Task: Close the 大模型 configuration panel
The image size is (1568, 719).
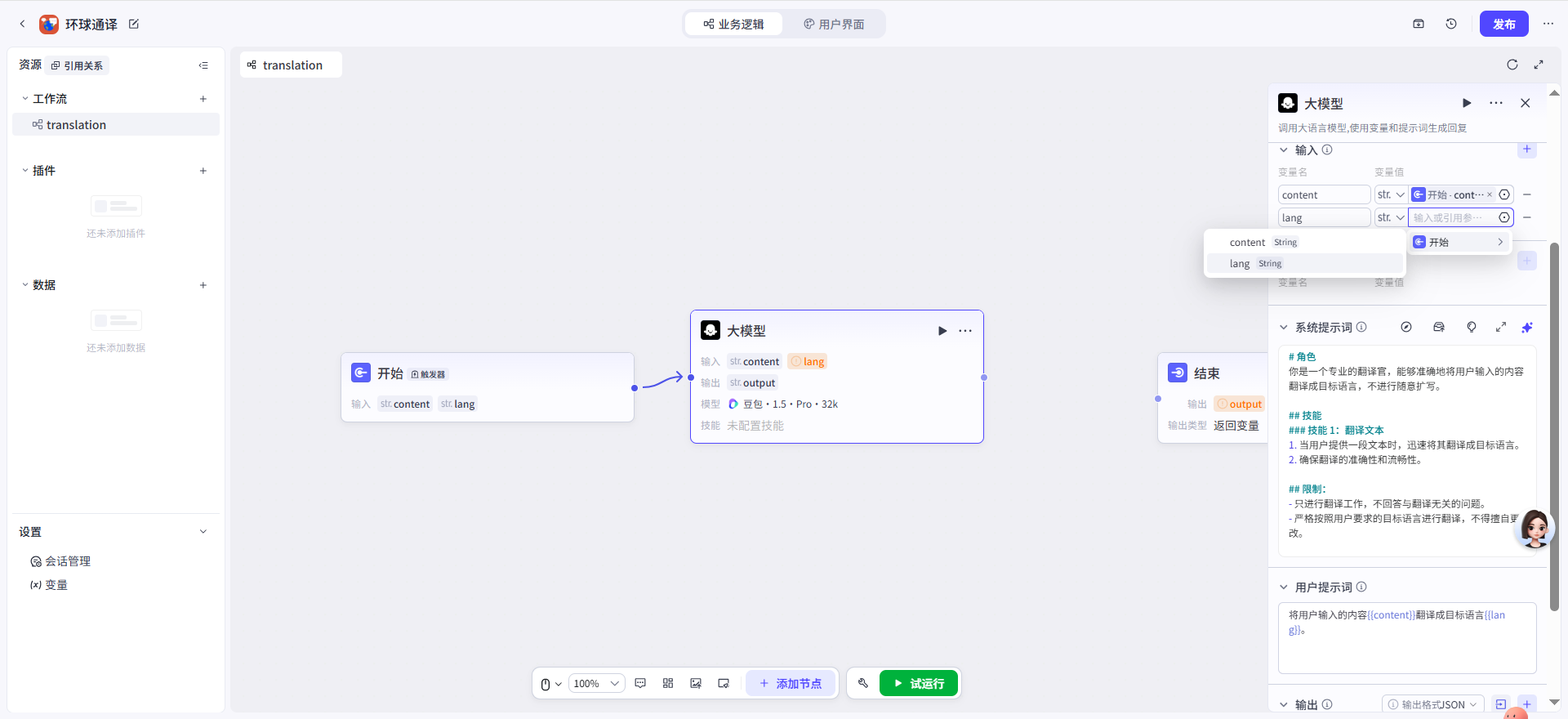Action: click(1526, 103)
